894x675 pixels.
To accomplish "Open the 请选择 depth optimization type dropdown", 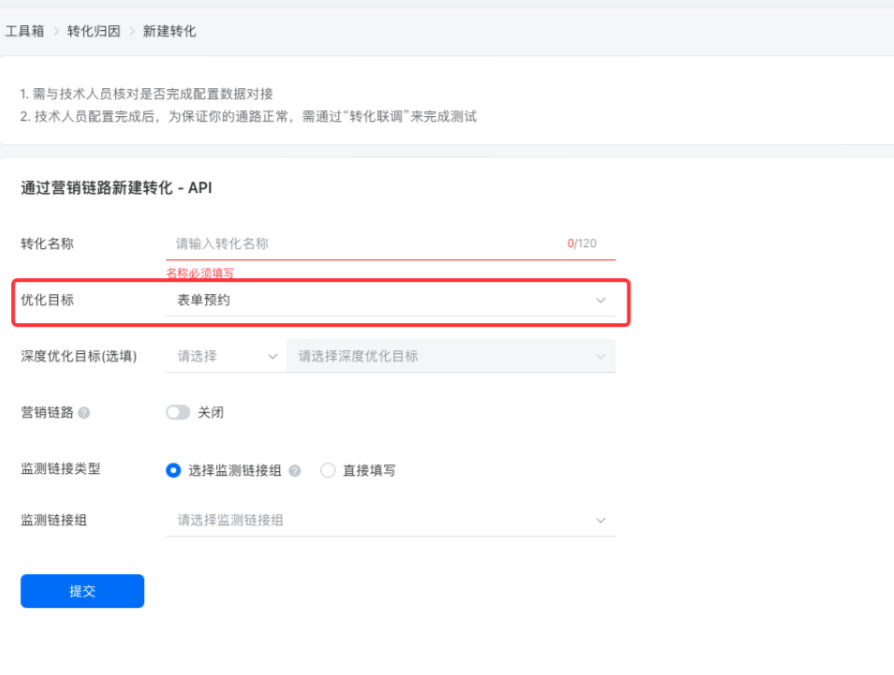I will pyautogui.click(x=226, y=357).
